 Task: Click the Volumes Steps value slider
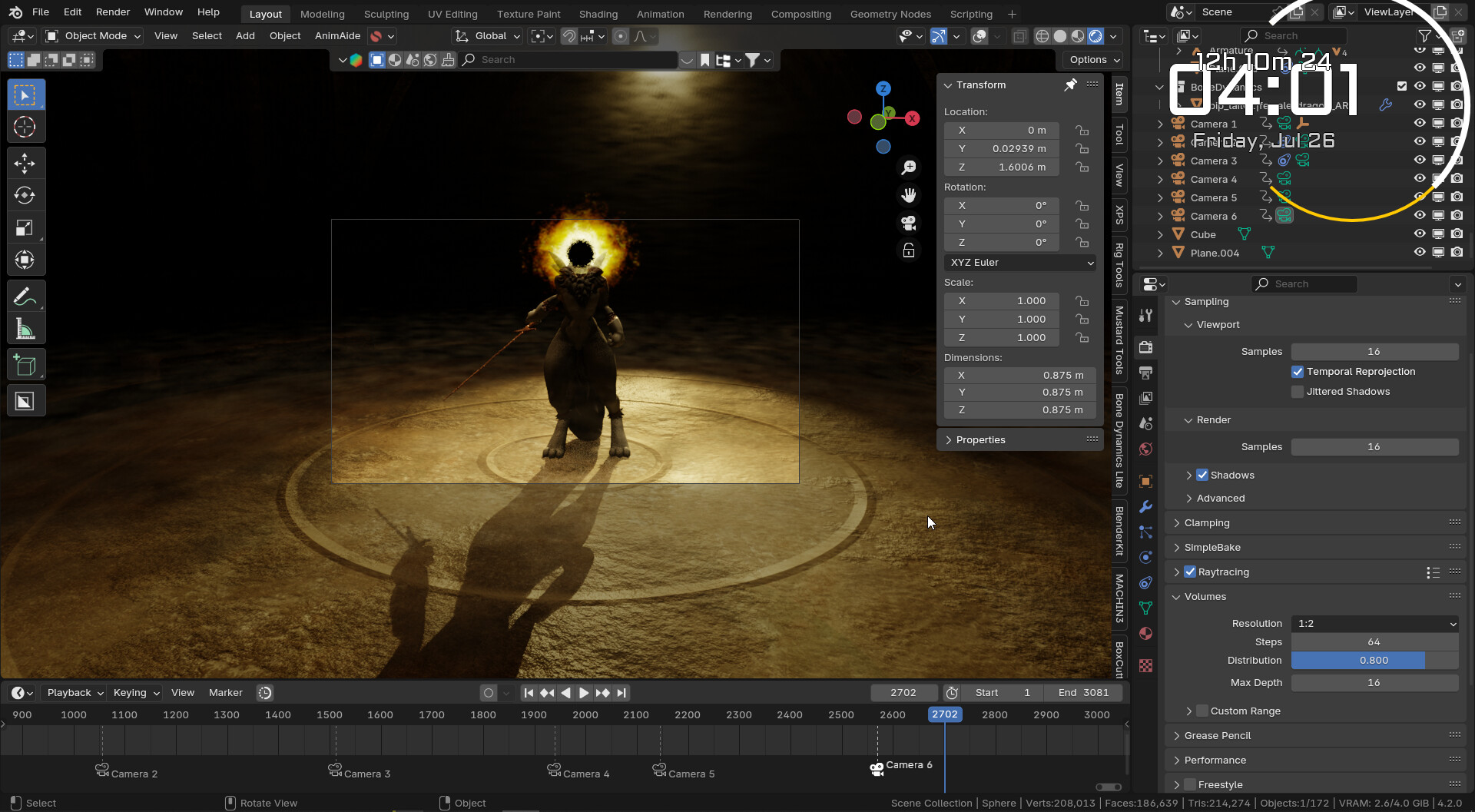[1374, 642]
